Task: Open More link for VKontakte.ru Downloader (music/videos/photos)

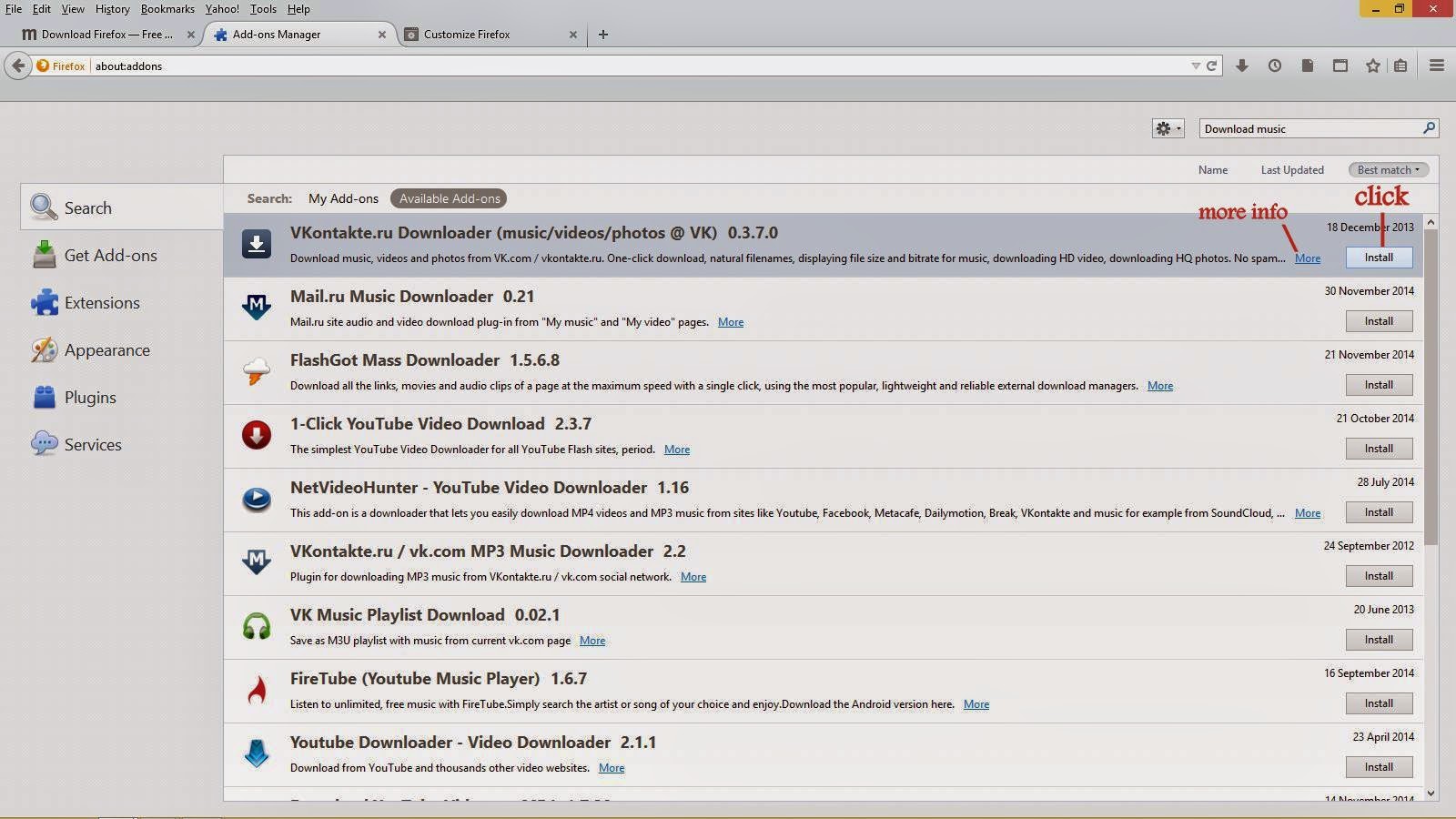Action: [x=1308, y=258]
